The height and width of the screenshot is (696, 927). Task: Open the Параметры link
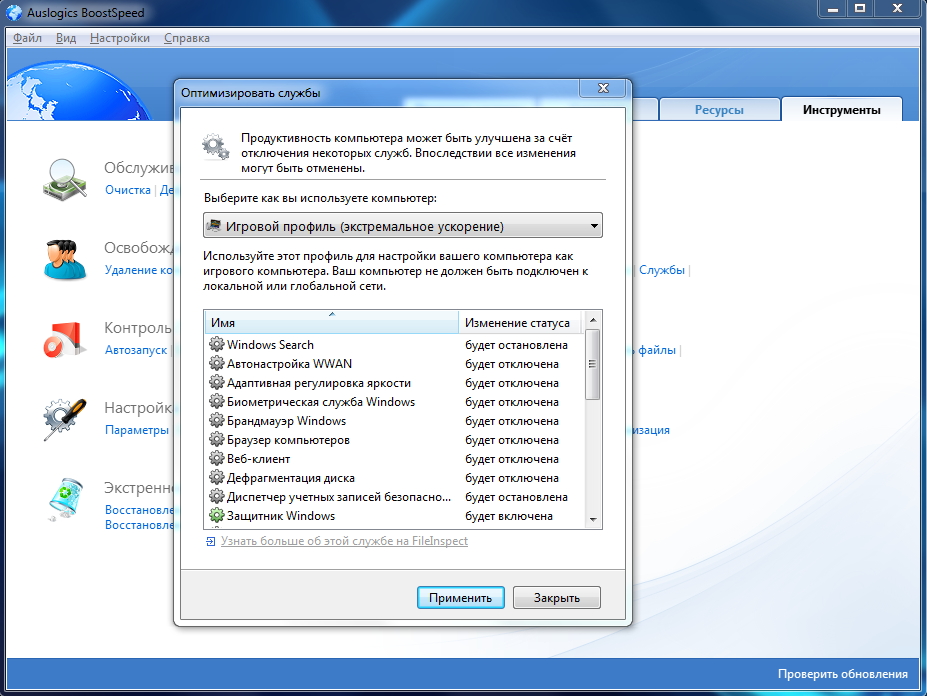click(137, 430)
